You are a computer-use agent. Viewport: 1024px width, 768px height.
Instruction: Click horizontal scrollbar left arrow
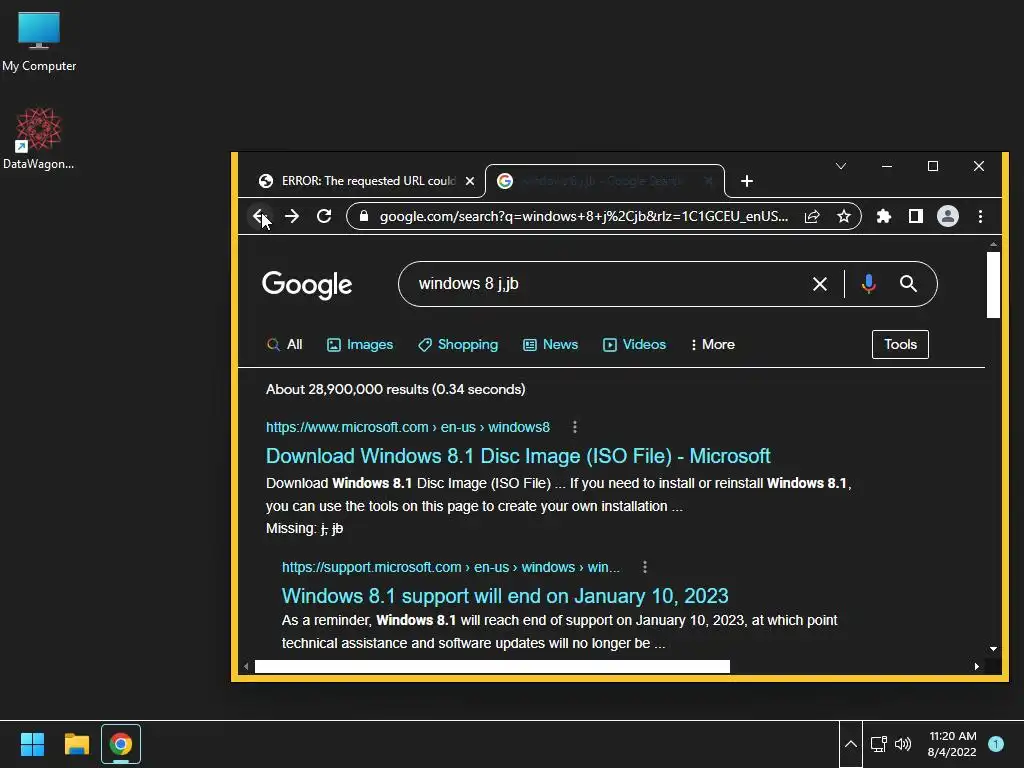pos(246,666)
